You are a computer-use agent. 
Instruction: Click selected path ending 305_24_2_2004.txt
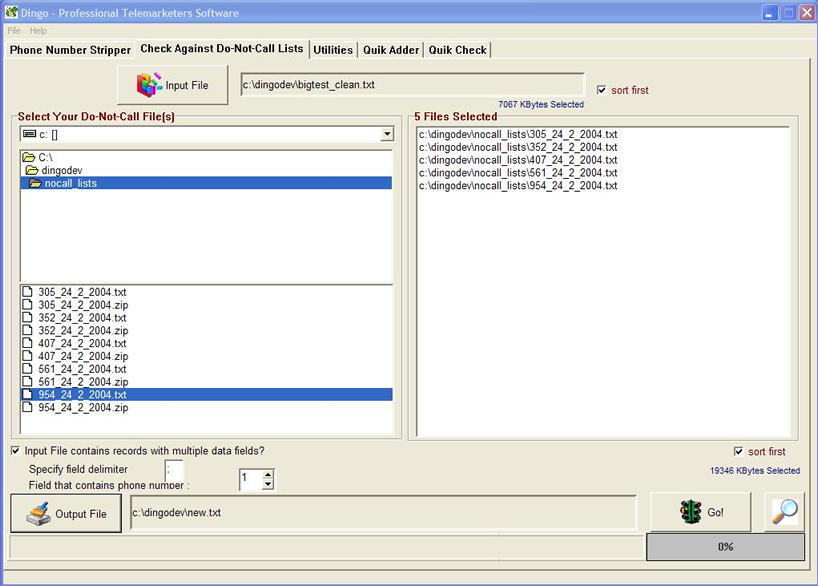[518, 134]
